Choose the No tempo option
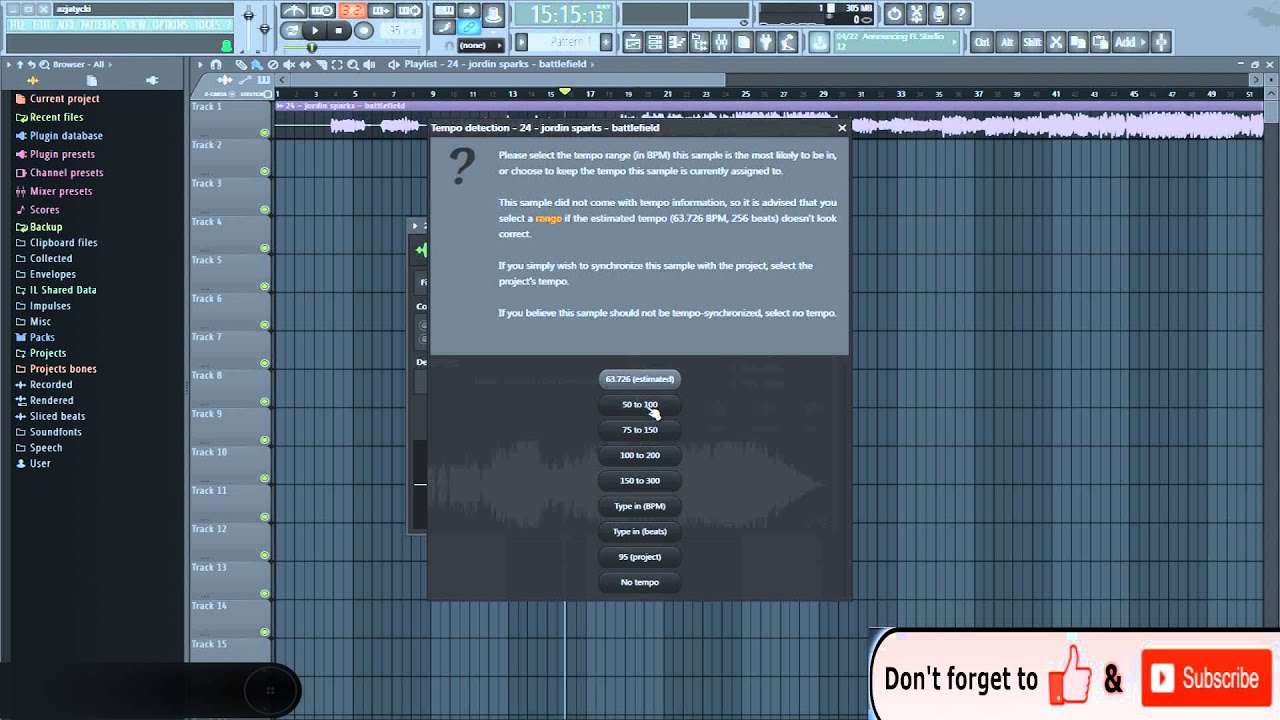Image resolution: width=1280 pixels, height=720 pixels. point(640,582)
